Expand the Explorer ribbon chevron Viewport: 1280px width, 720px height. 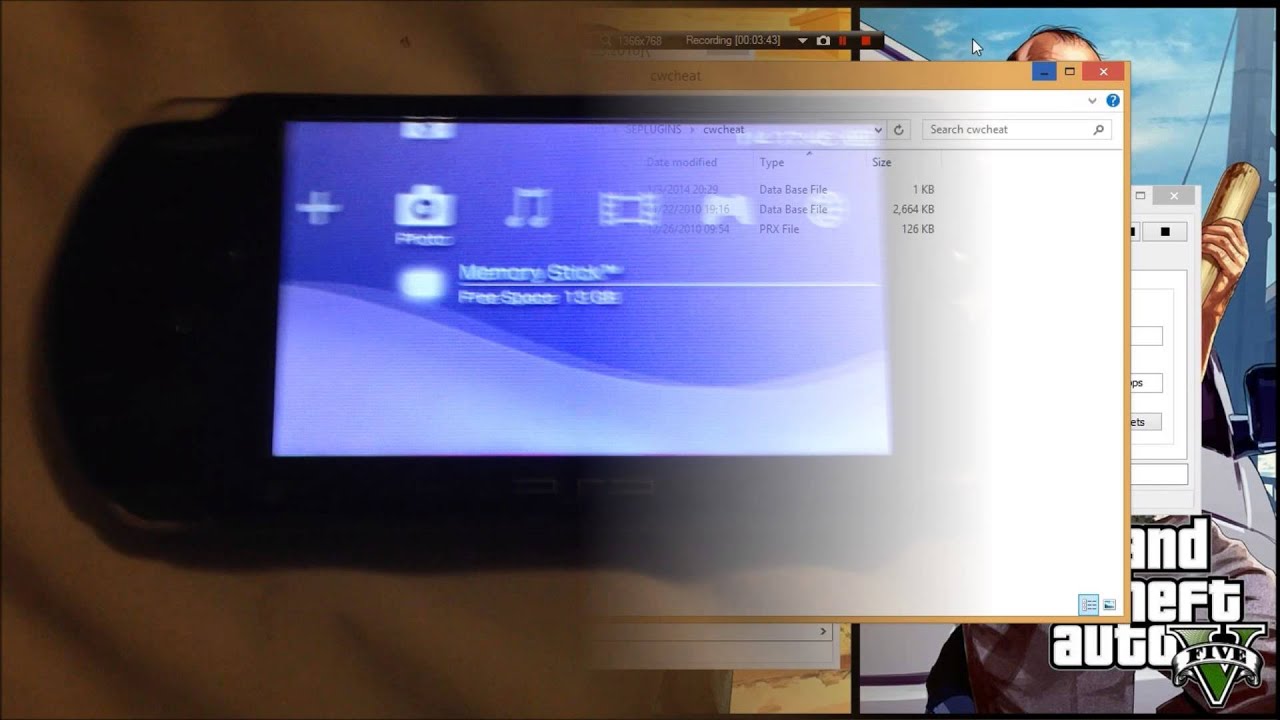tap(1092, 101)
